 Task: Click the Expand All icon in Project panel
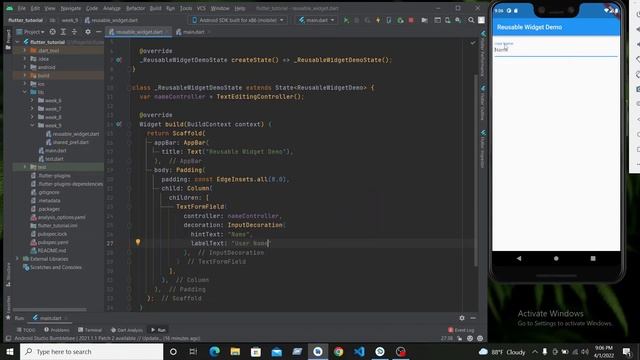tap(63, 31)
